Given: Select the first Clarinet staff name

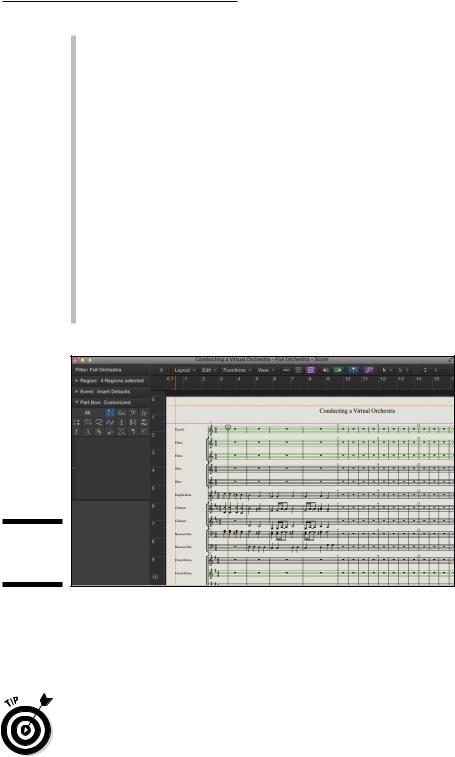Looking at the screenshot, I should 180,508.
